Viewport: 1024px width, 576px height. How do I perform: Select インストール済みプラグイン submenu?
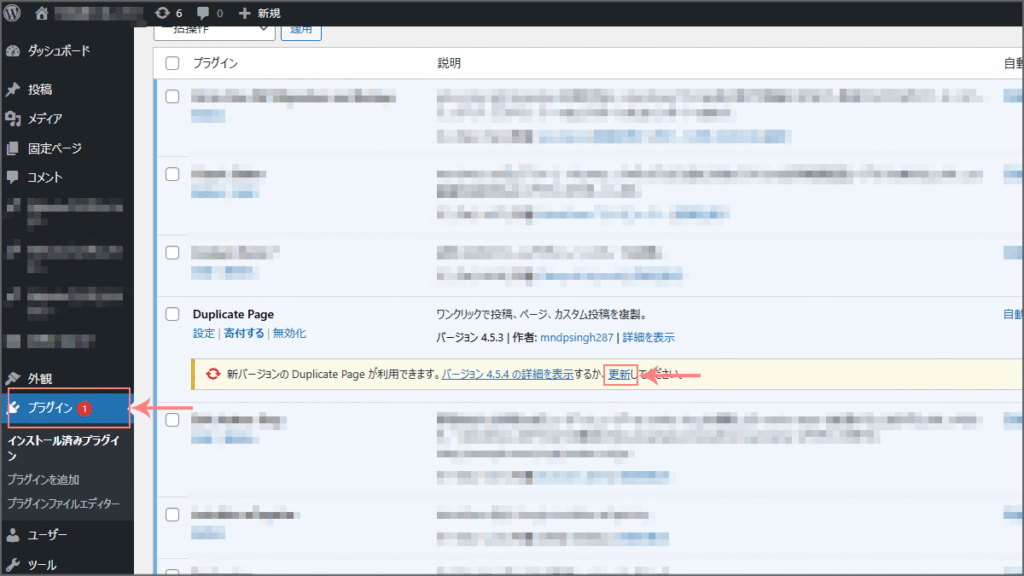[x=63, y=447]
